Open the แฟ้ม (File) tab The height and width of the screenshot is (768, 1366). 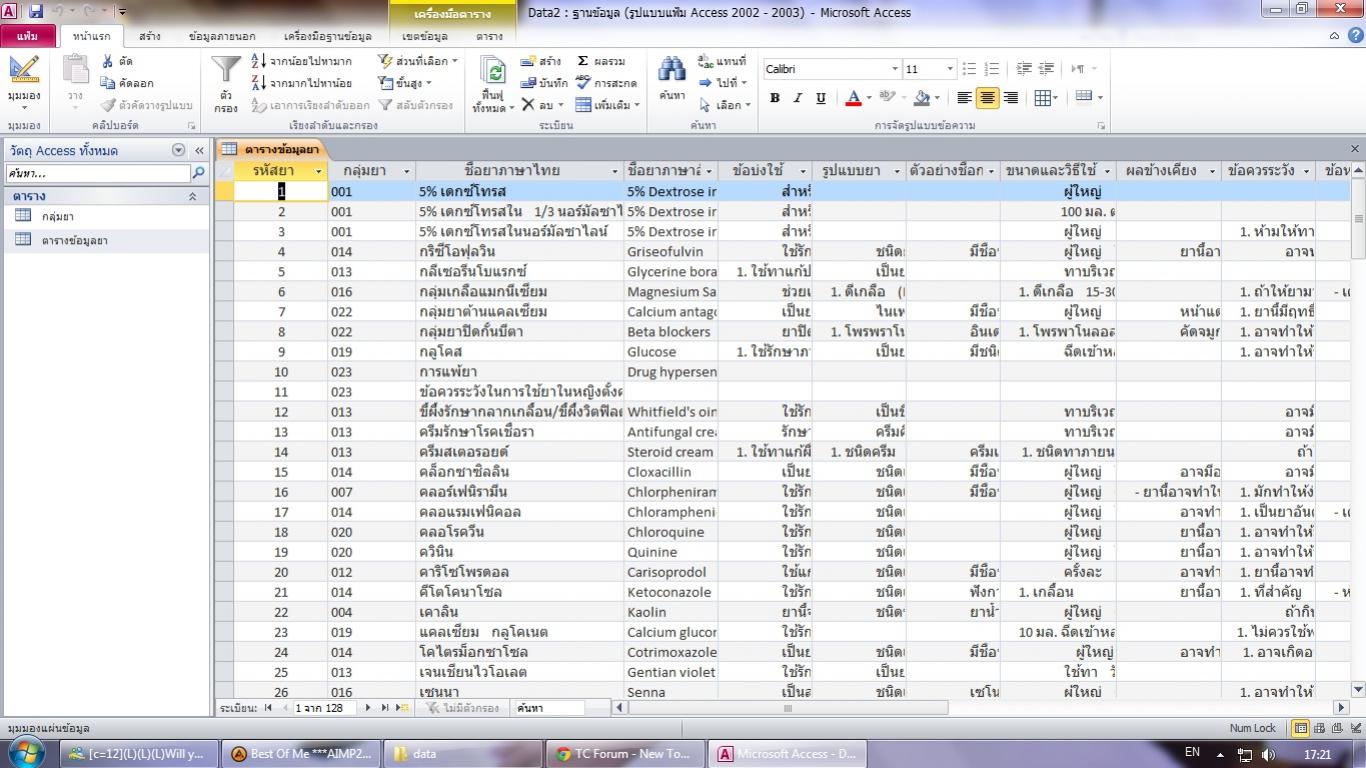click(x=27, y=36)
